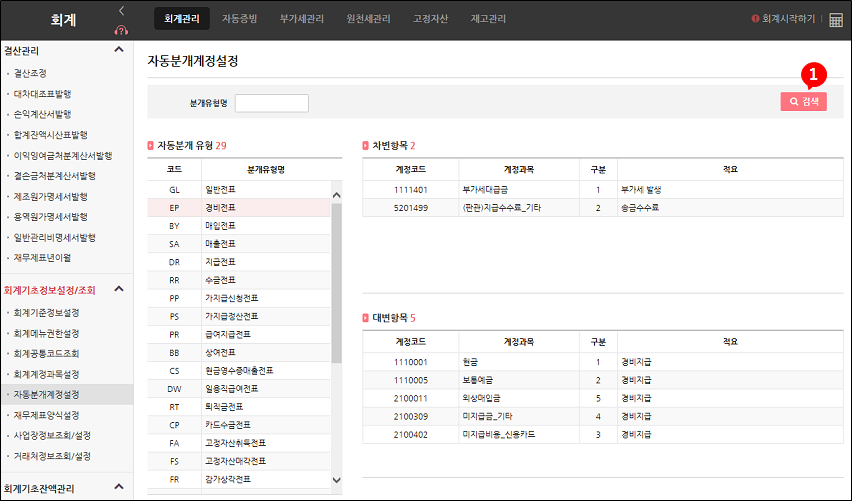Collapse the 회계기초잔액관리 section

(119, 487)
